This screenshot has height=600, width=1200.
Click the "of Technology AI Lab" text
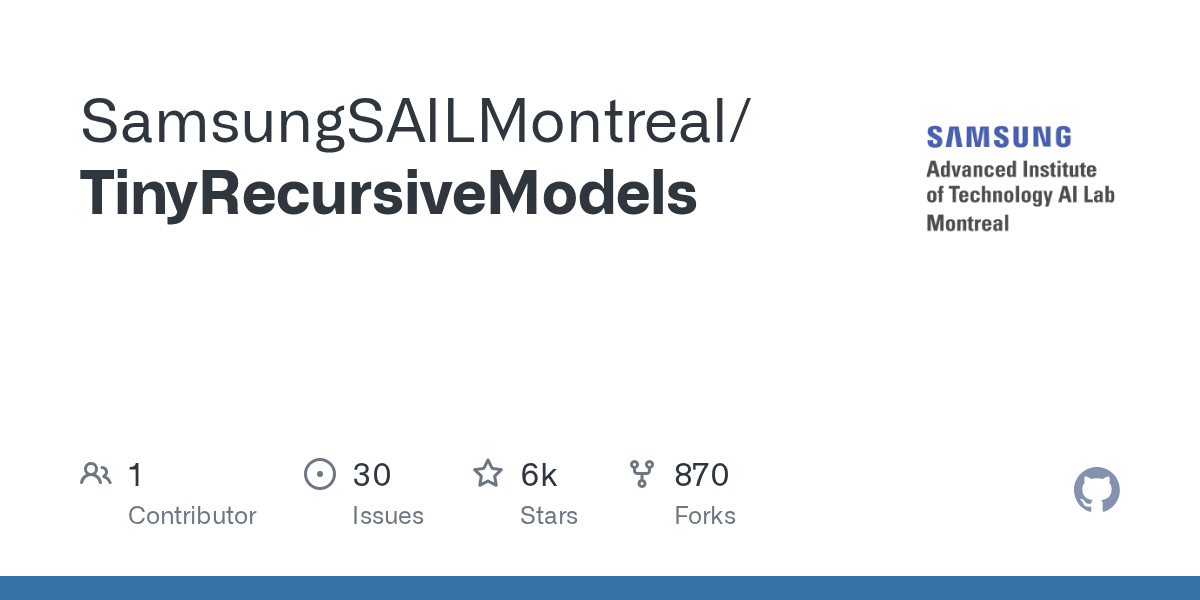click(x=1020, y=195)
